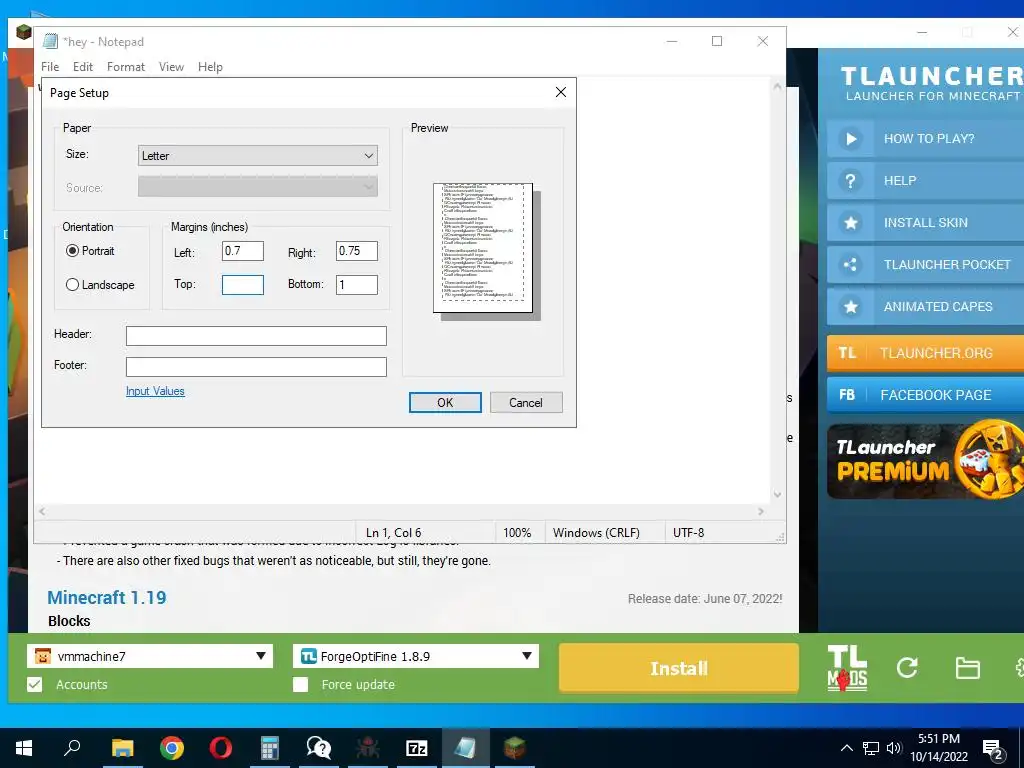Enable the Force update checkbox
The height and width of the screenshot is (768, 1024).
[300, 684]
